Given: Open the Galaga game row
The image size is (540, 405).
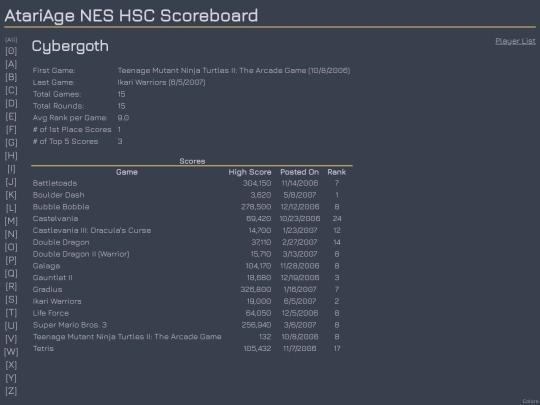Looking at the screenshot, I should tap(46, 266).
